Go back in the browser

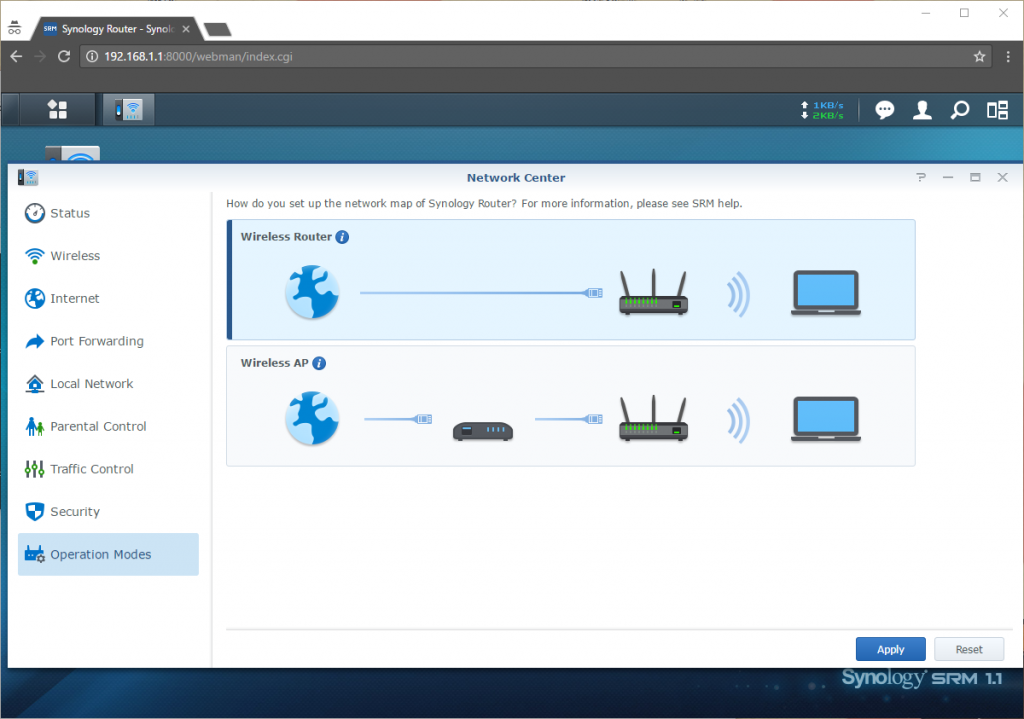[16, 57]
